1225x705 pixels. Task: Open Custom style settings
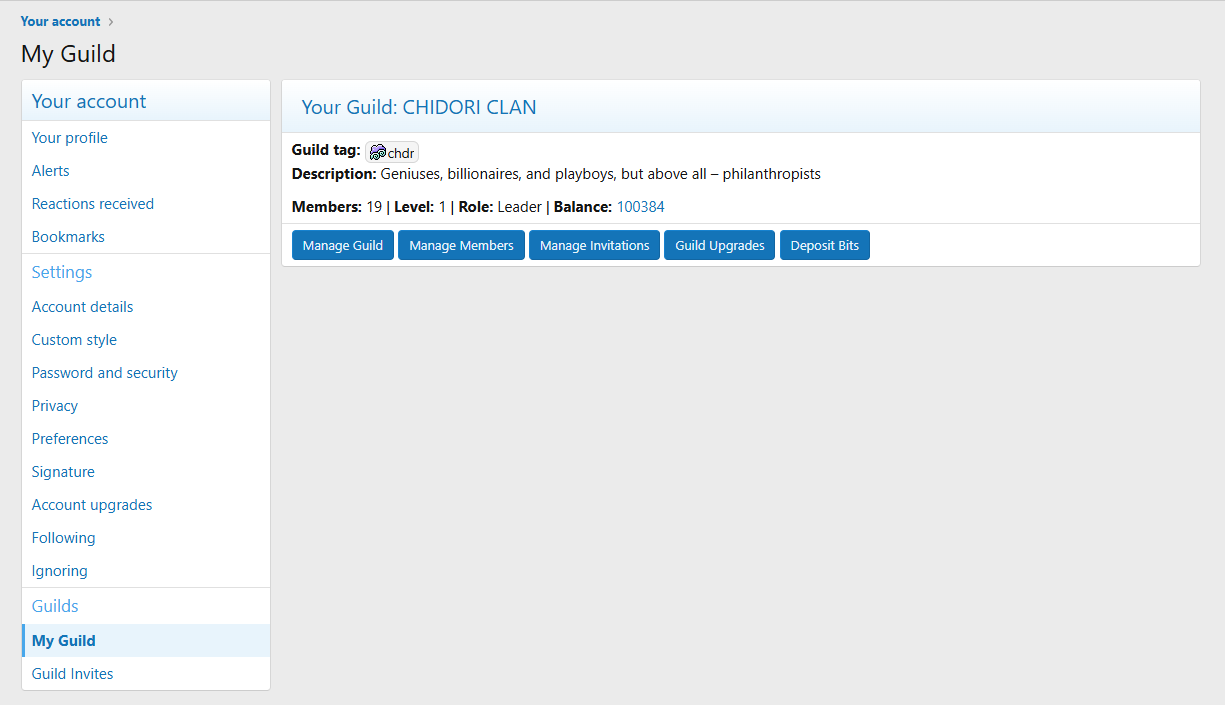pyautogui.click(x=146, y=340)
